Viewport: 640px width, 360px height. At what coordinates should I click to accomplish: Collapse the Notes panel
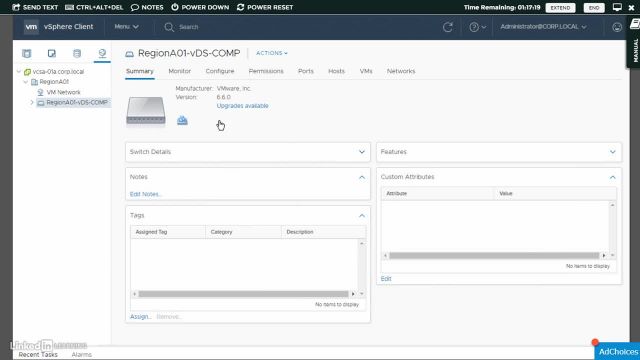tap(362, 177)
